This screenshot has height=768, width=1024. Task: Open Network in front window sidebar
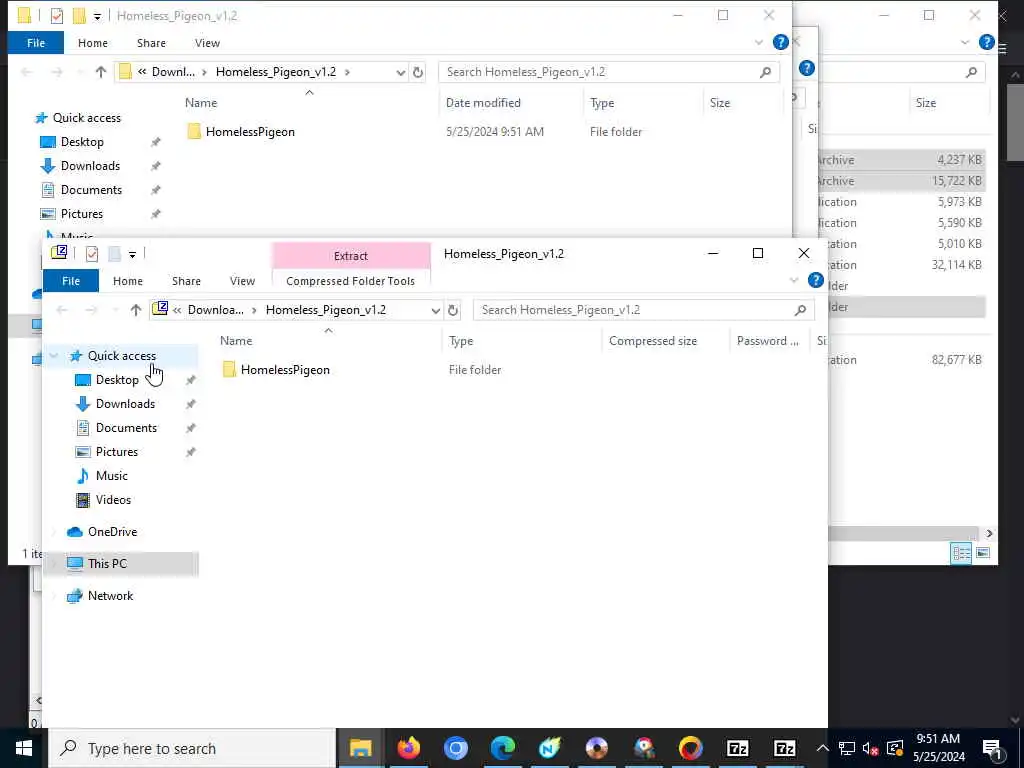[110, 596]
